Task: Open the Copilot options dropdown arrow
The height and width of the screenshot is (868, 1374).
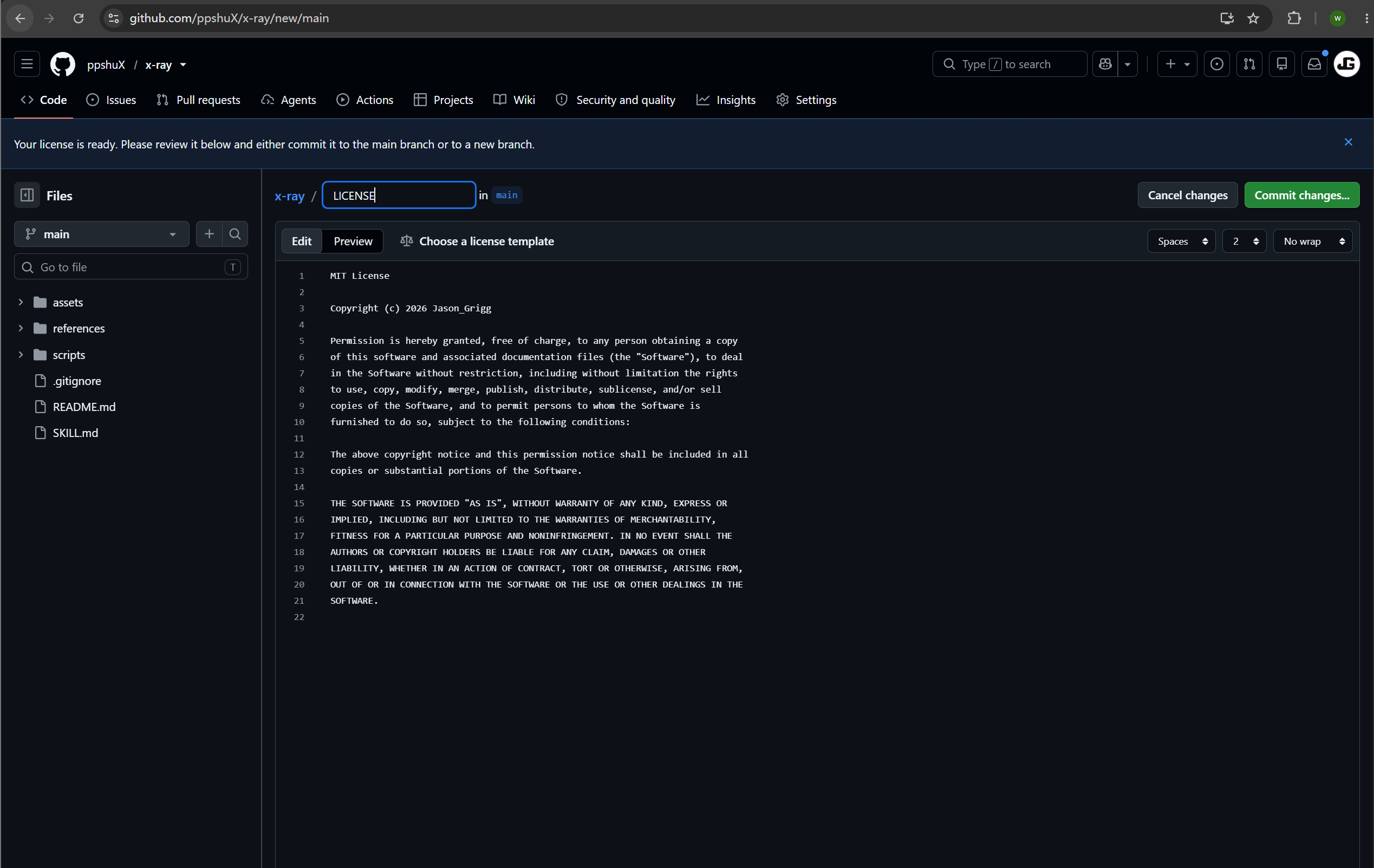Action: point(1128,64)
